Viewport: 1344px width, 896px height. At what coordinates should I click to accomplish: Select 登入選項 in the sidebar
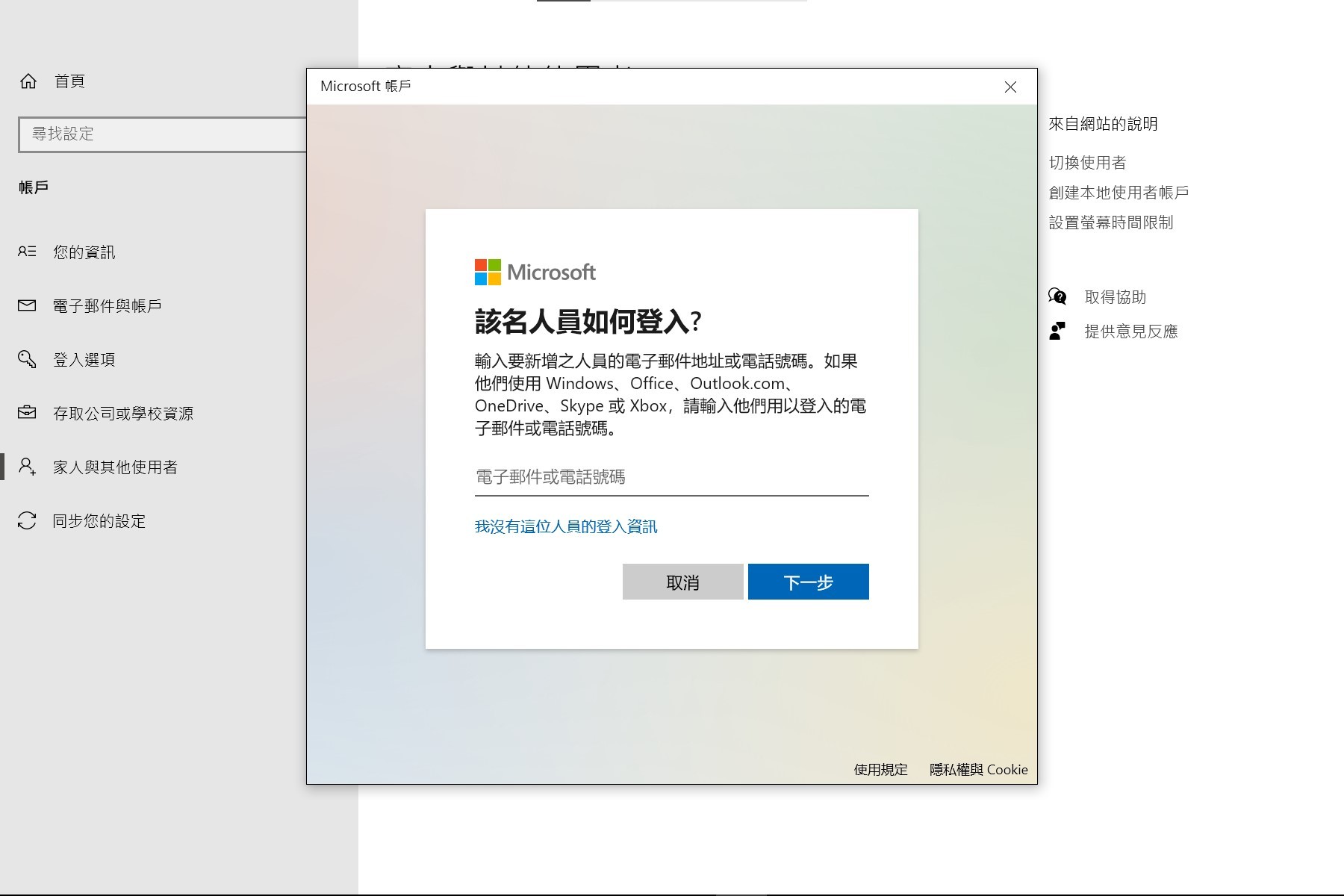pyautogui.click(x=84, y=360)
